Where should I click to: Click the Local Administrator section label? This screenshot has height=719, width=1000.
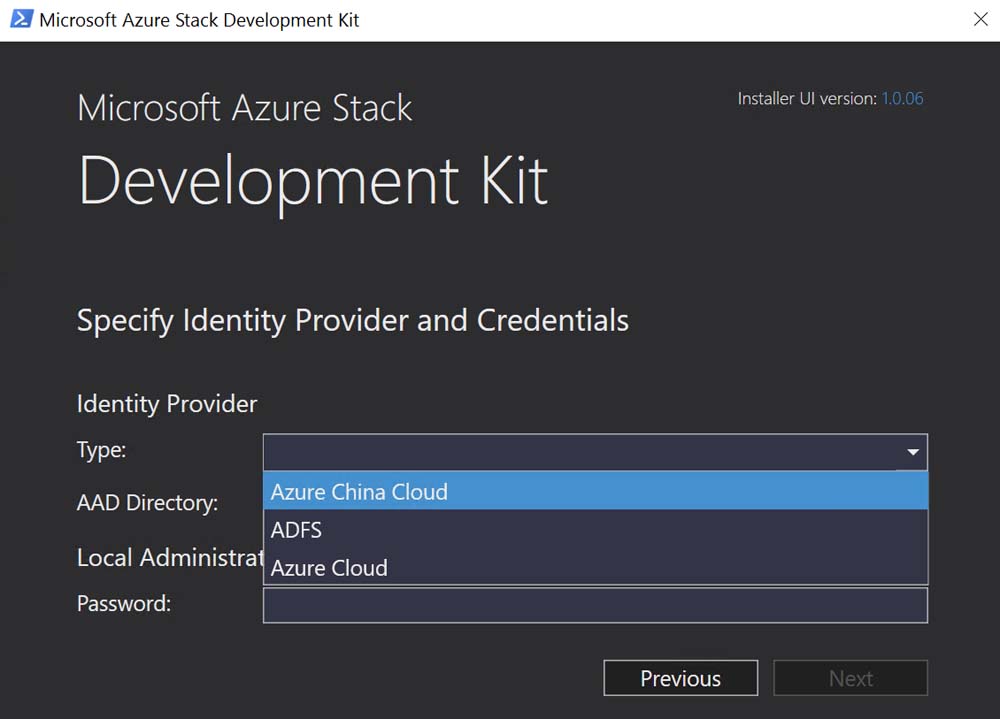click(168, 557)
